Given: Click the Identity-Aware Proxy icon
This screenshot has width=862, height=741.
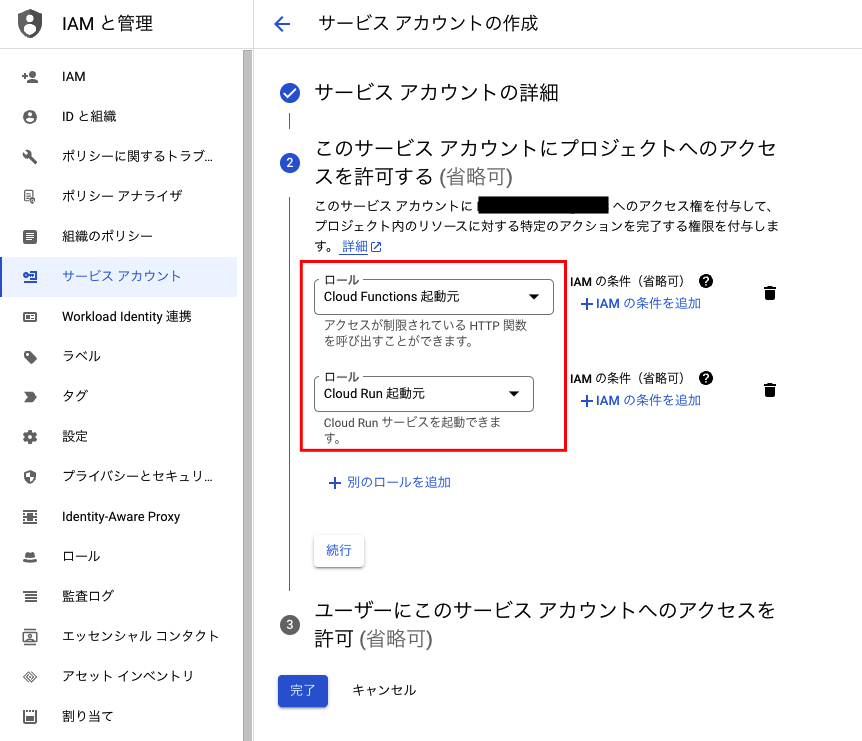Looking at the screenshot, I should (x=30, y=517).
